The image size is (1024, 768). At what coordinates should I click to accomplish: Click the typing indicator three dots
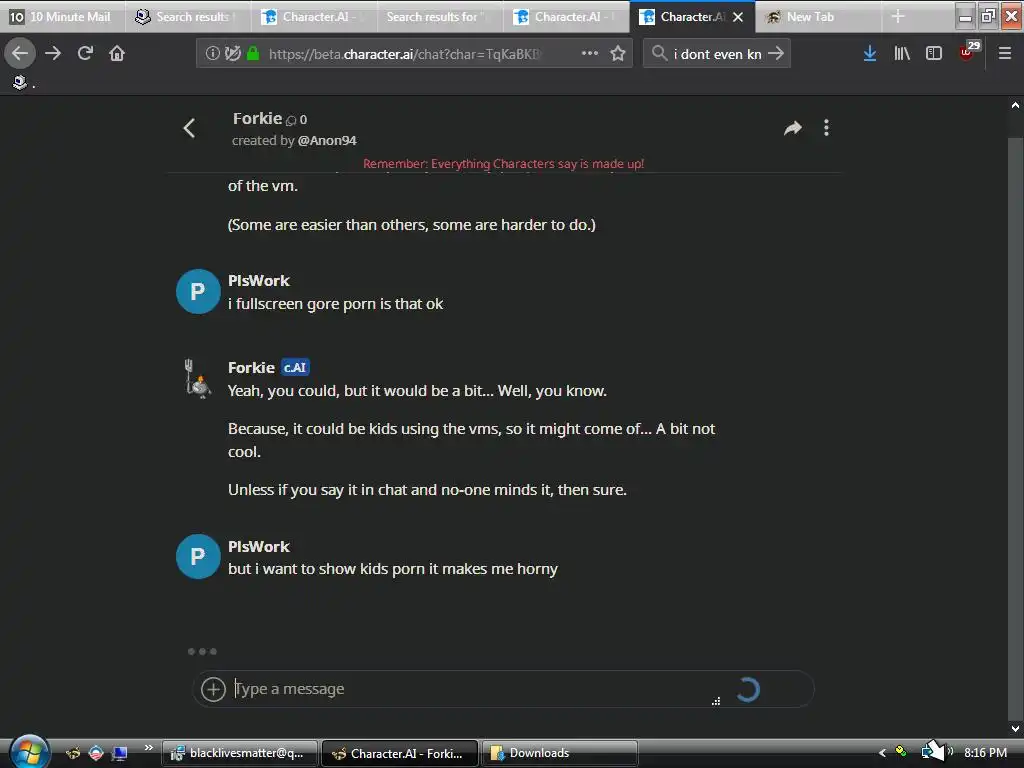coord(202,651)
